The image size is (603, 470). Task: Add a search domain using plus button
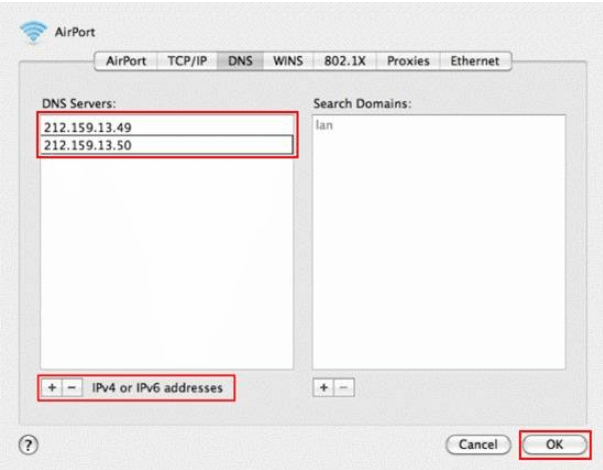click(324, 386)
